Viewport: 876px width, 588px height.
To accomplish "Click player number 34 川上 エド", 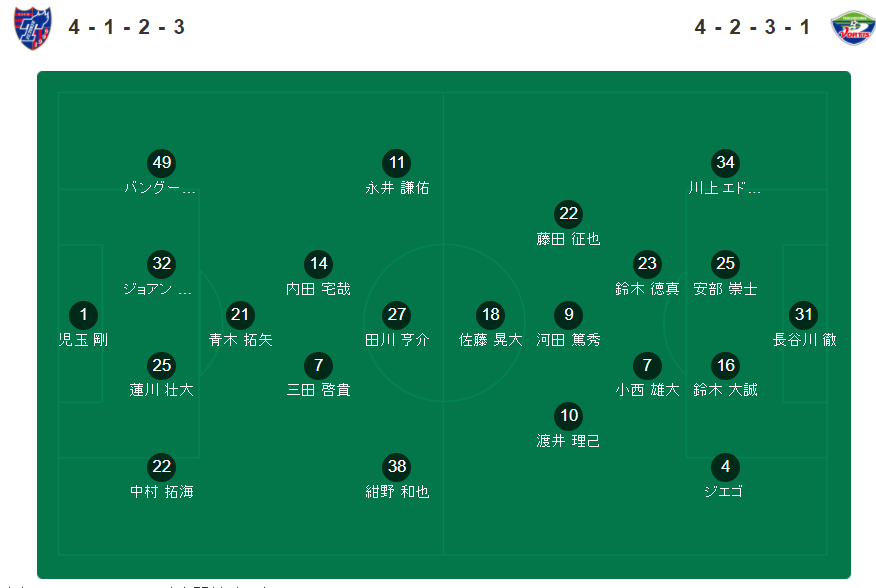I will [725, 163].
